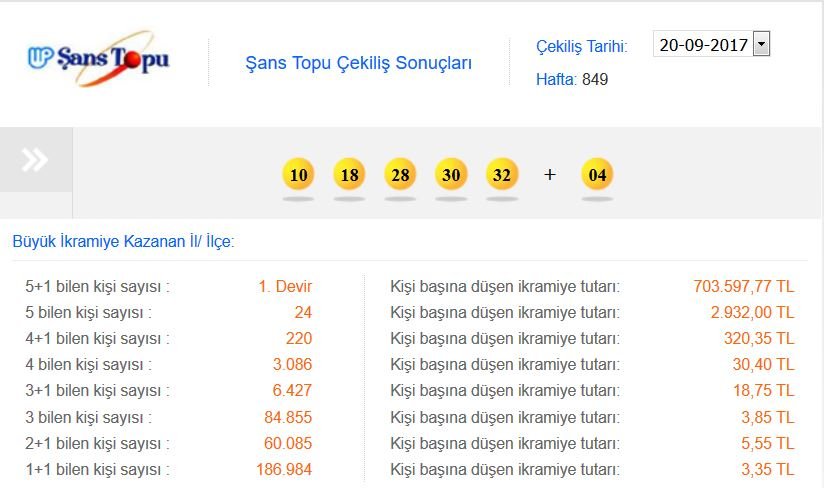Click the Hafta 849 week text
This screenshot has height=488, width=824.
(572, 79)
